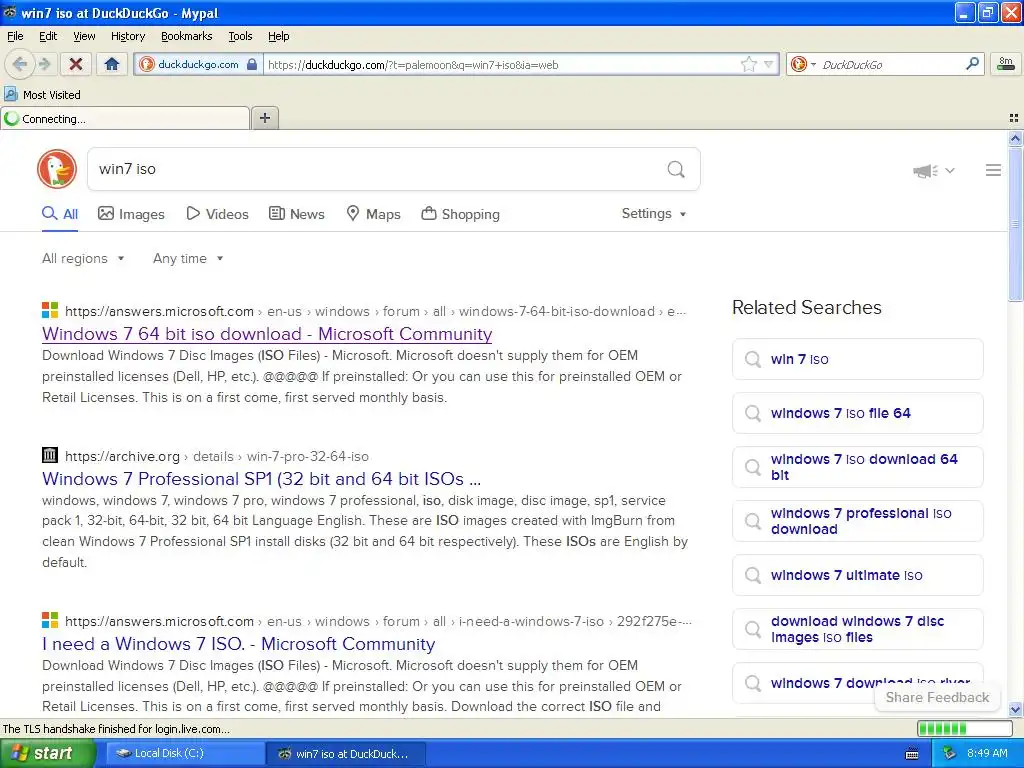Click related search 'win 7 iso'
The image size is (1024, 768).
point(857,359)
